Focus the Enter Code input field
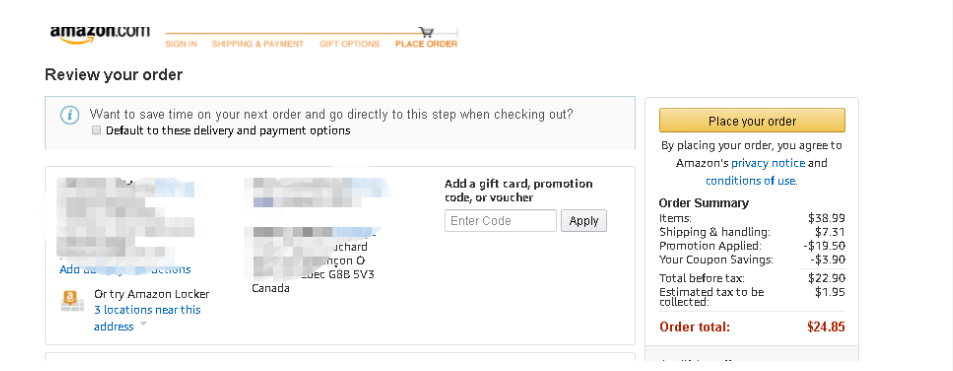The image size is (953, 371). point(501,221)
